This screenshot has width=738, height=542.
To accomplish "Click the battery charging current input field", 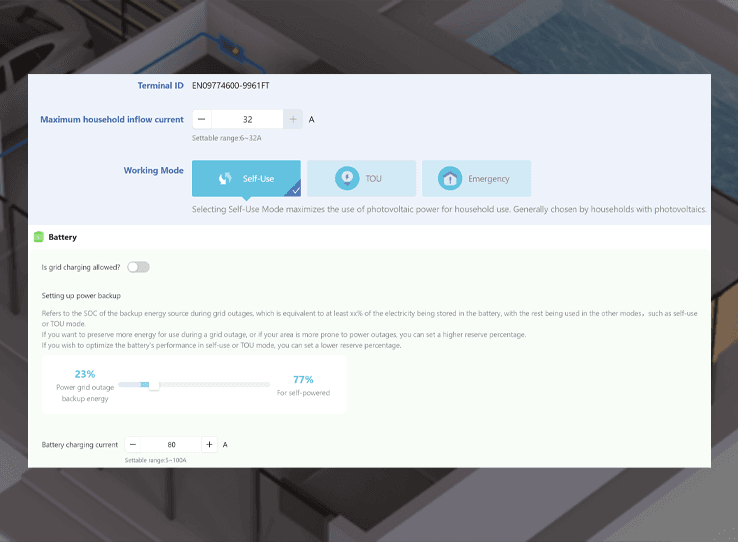I will [171, 444].
